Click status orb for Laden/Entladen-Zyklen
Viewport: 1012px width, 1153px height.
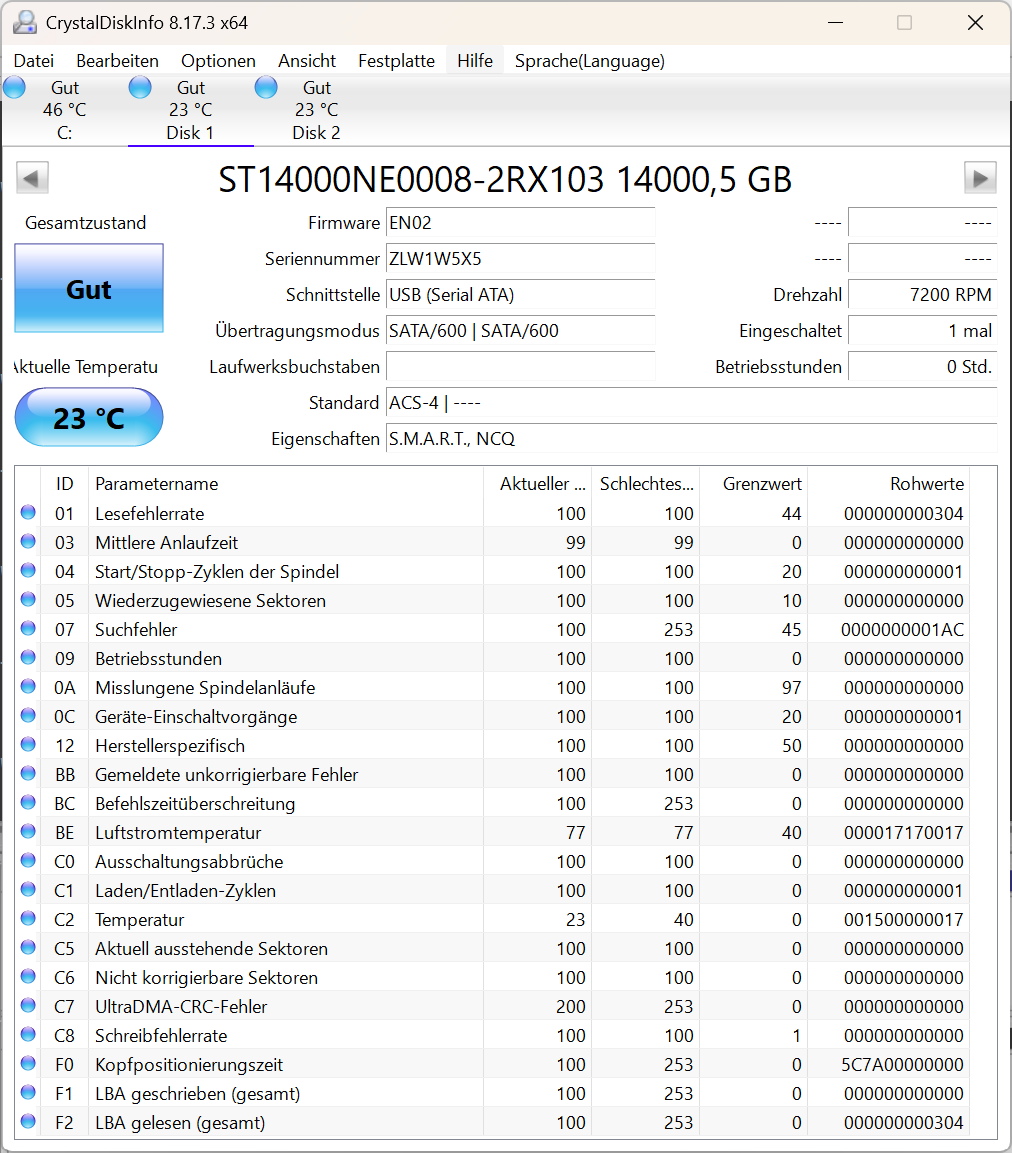click(28, 890)
